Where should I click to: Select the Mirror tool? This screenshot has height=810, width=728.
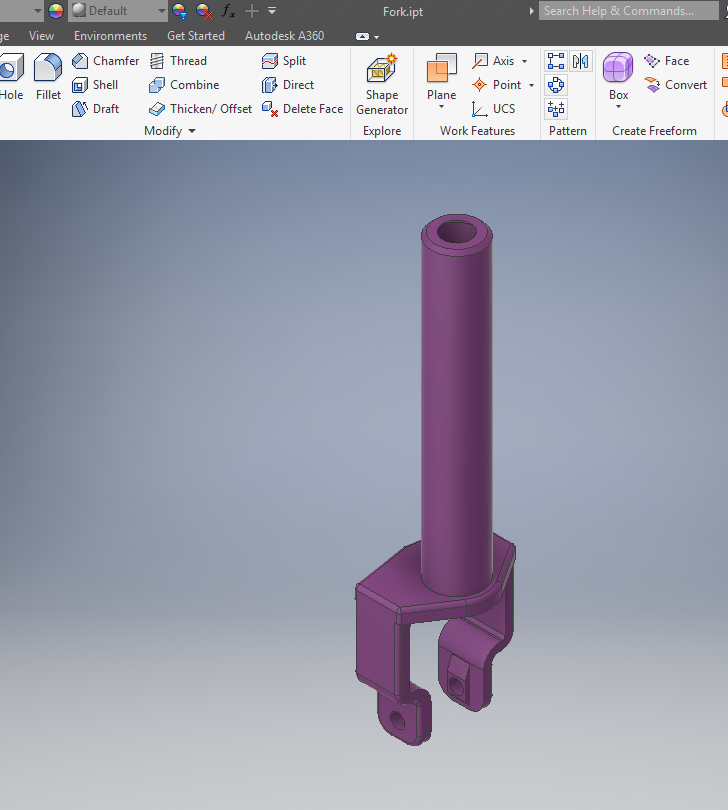[x=580, y=61]
